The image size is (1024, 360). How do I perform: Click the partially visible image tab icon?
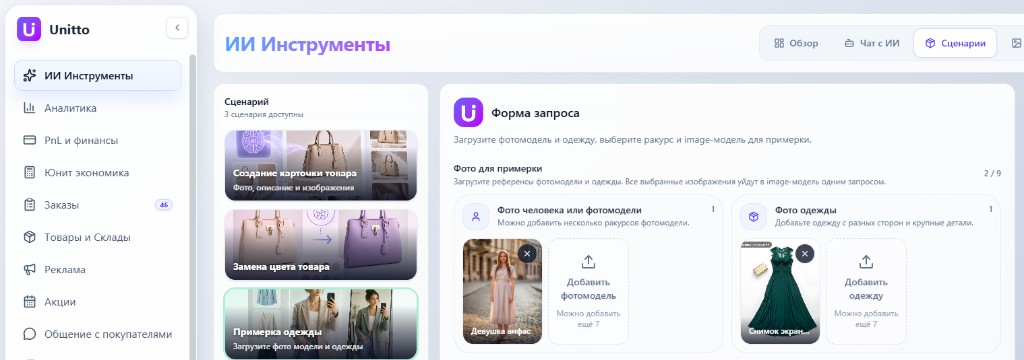1016,43
